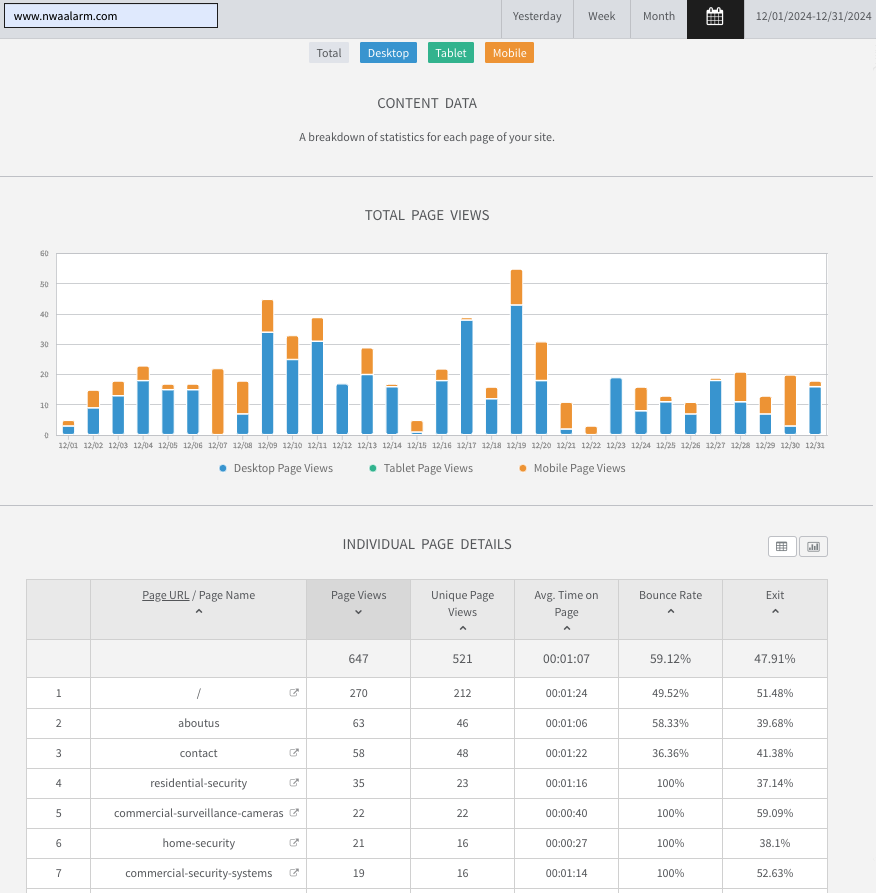Open home-security external link icon
Image resolution: width=876 pixels, height=893 pixels.
[x=294, y=843]
